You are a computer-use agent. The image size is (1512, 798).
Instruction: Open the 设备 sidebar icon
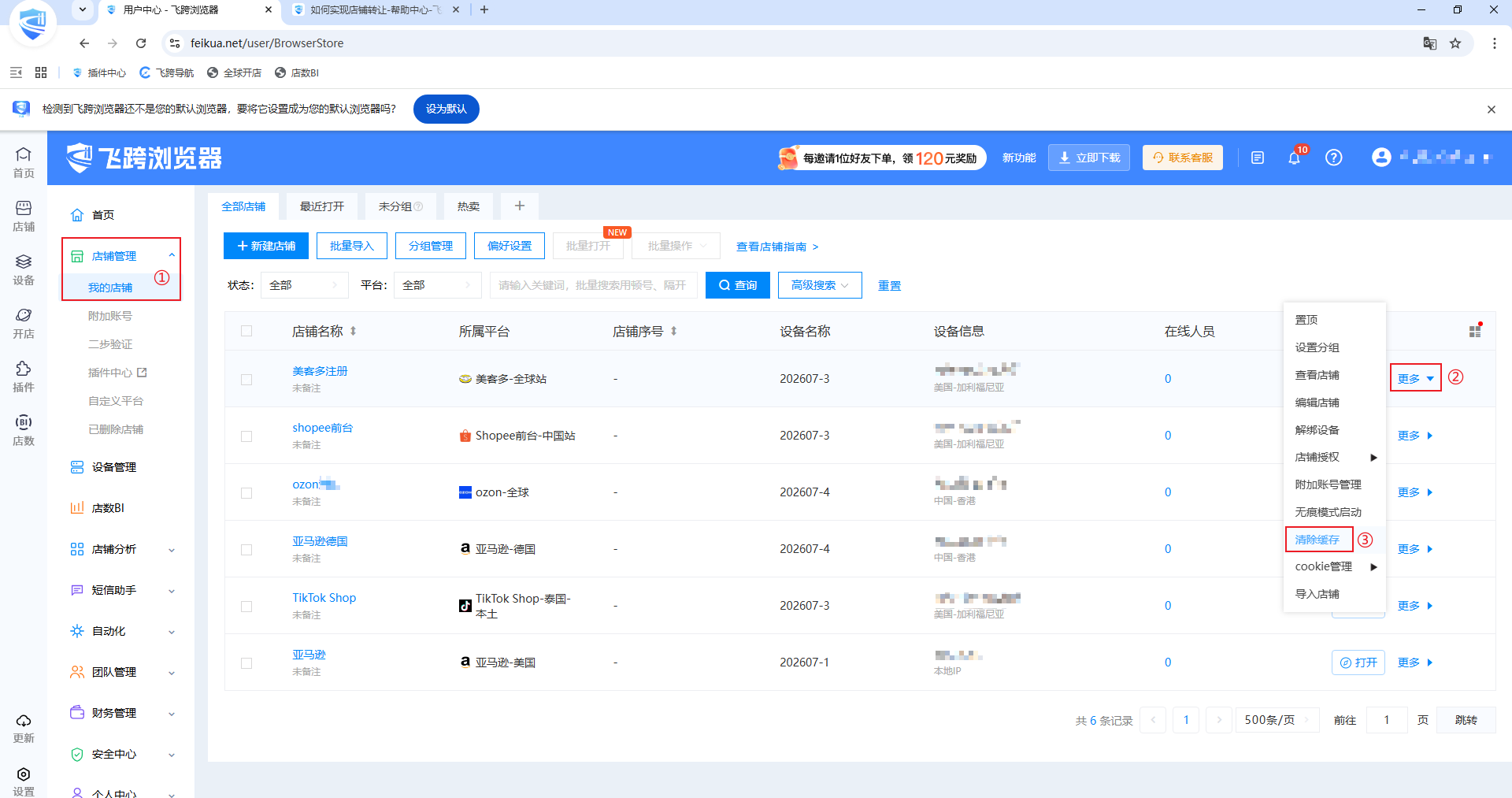click(24, 269)
